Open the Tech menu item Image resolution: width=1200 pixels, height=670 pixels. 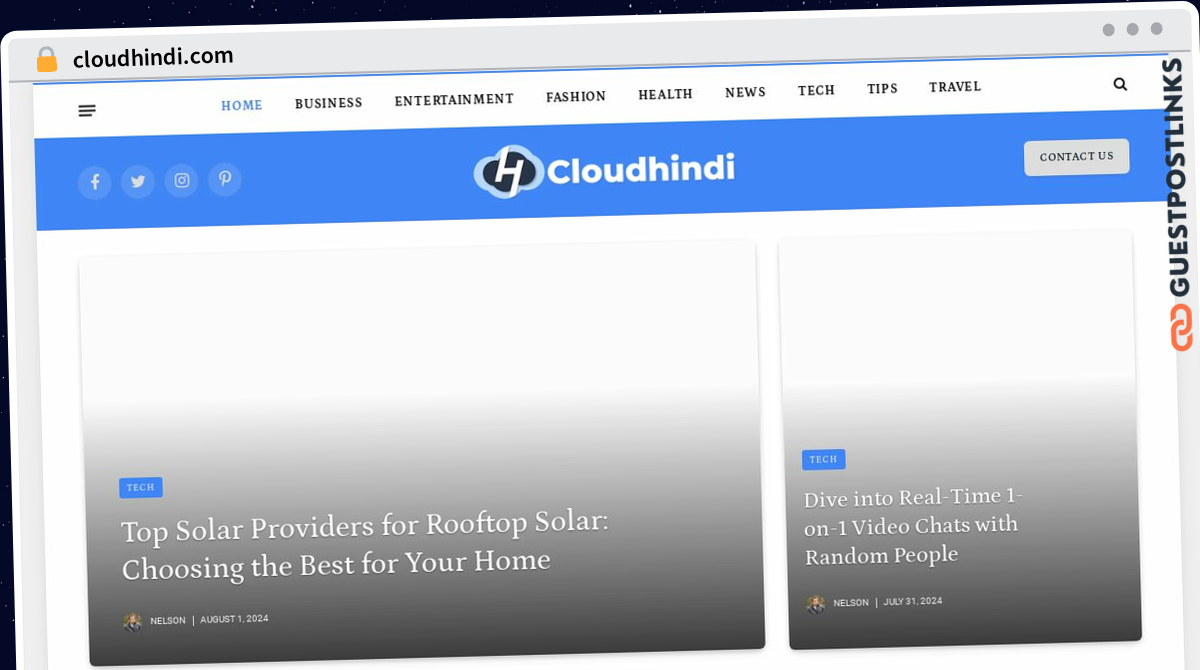(816, 90)
